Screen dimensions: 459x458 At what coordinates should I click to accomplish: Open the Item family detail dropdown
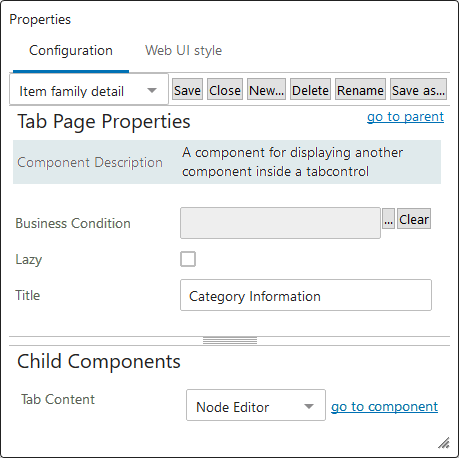pos(89,90)
